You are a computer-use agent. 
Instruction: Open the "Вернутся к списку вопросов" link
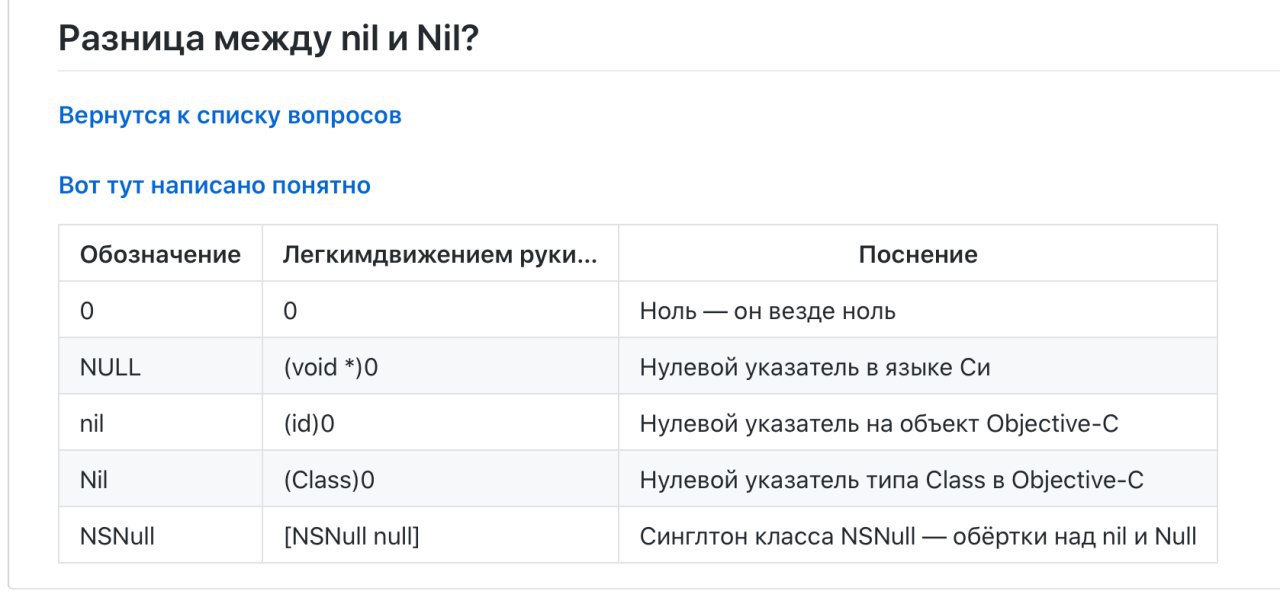[230, 115]
